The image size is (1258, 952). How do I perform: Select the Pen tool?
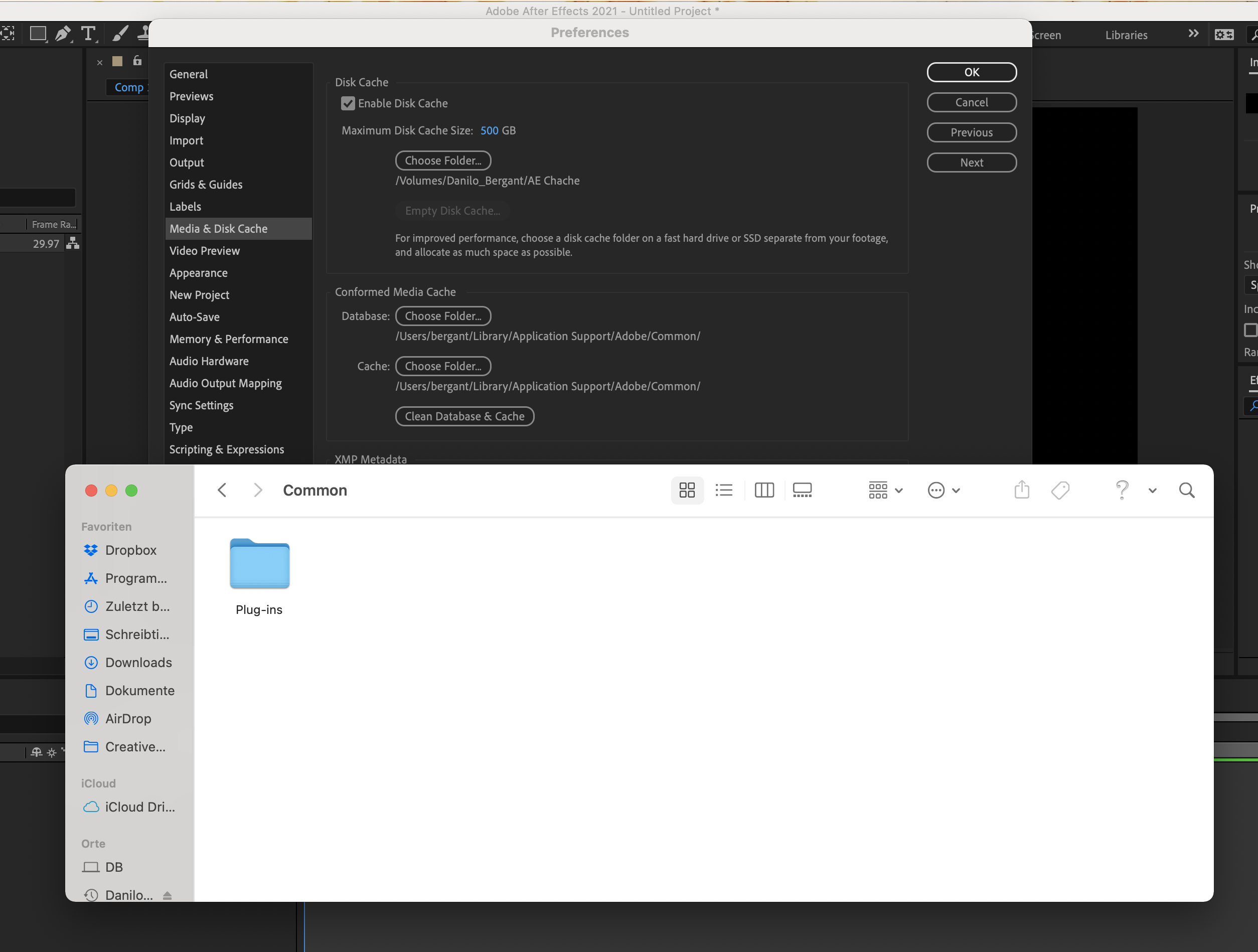tap(63, 34)
